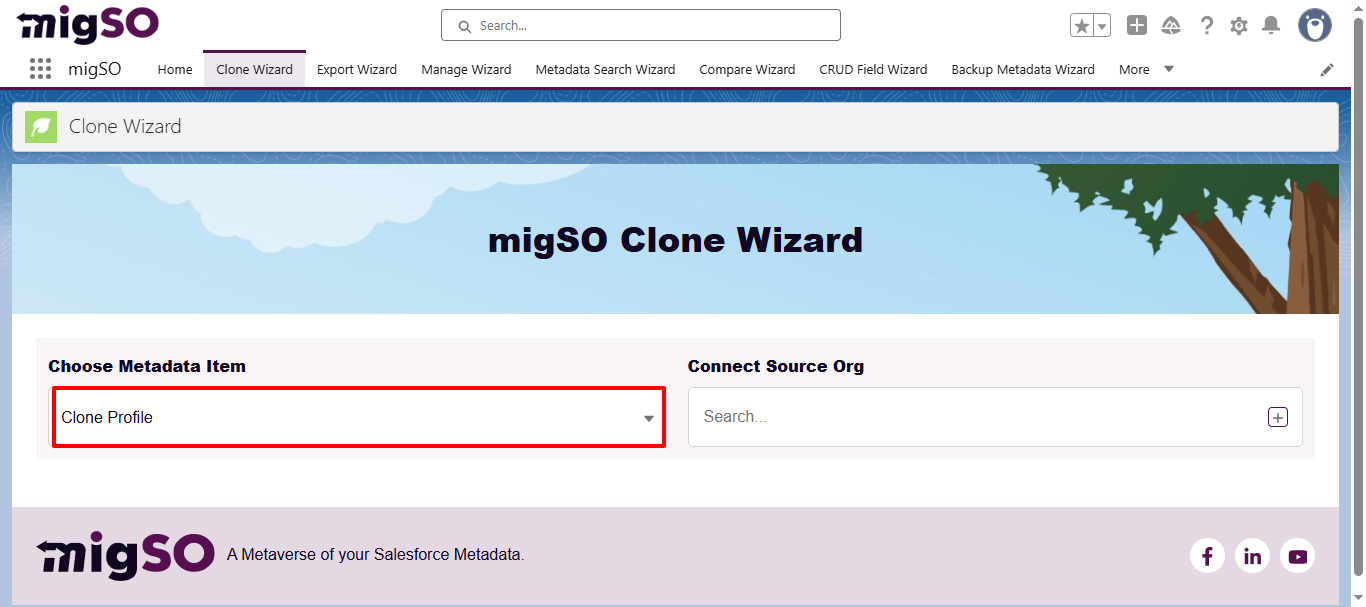Click the Connect Source Org label

pos(776,366)
